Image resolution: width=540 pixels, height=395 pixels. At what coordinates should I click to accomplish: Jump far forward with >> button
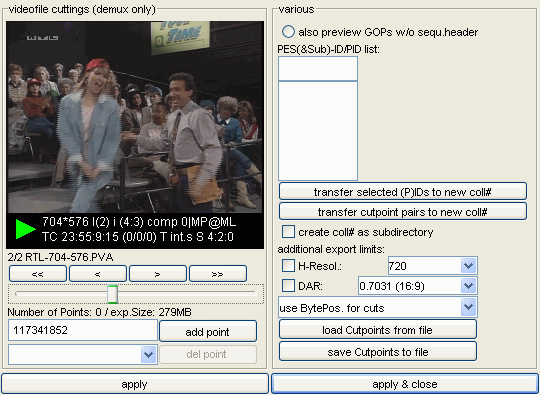point(218,274)
